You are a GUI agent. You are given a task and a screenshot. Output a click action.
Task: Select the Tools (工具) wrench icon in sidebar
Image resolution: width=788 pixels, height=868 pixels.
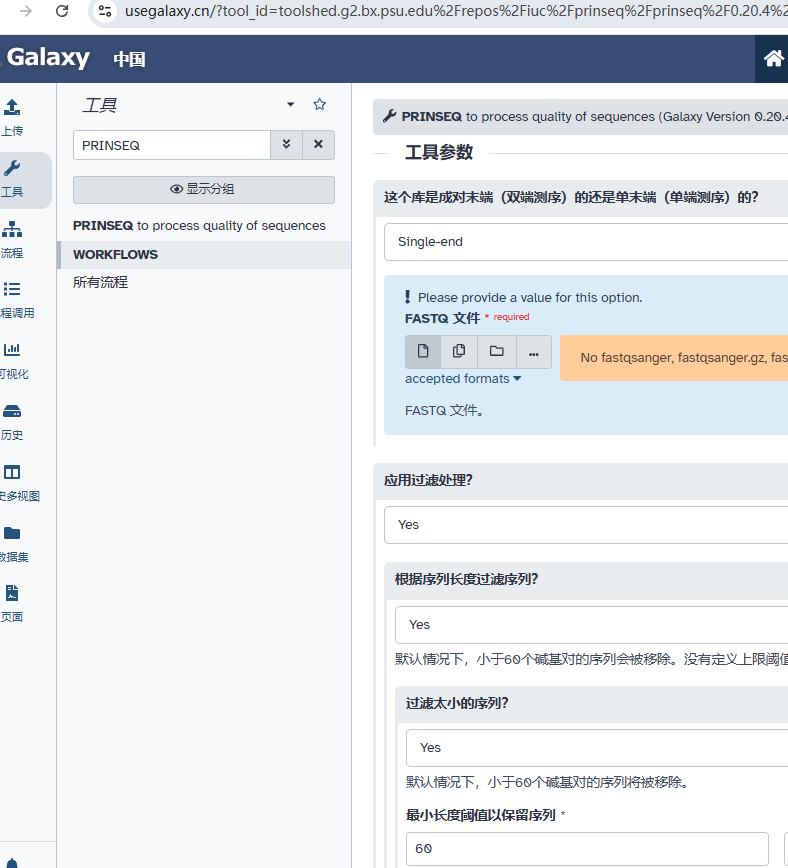click(x=12, y=168)
